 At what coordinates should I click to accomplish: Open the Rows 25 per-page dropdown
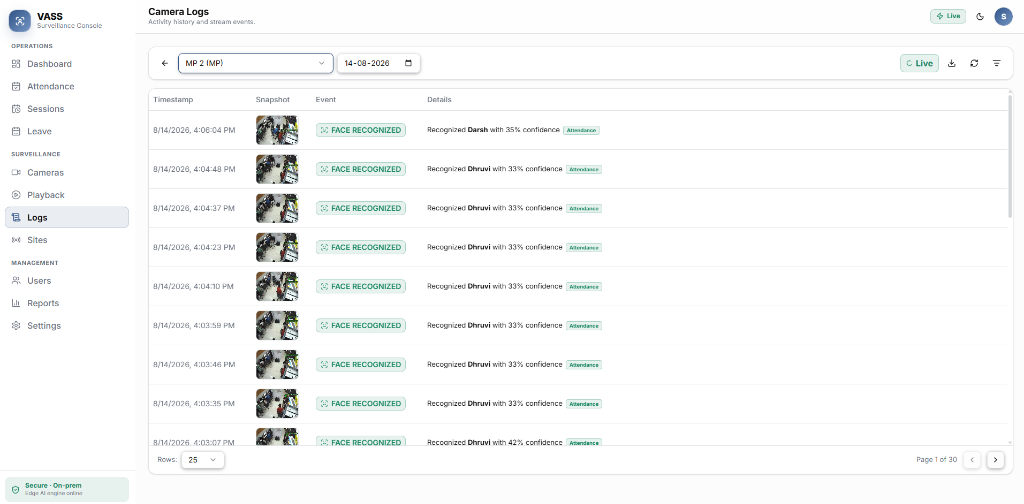(202, 460)
